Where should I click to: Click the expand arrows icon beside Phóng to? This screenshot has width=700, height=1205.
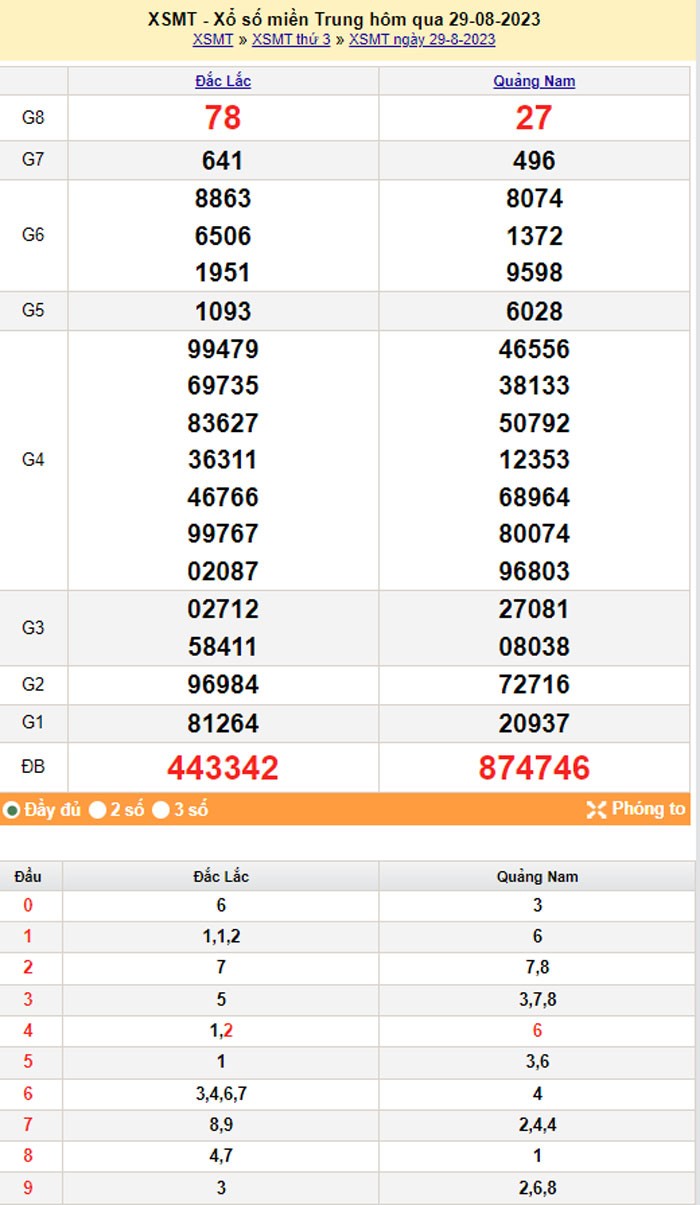(596, 810)
